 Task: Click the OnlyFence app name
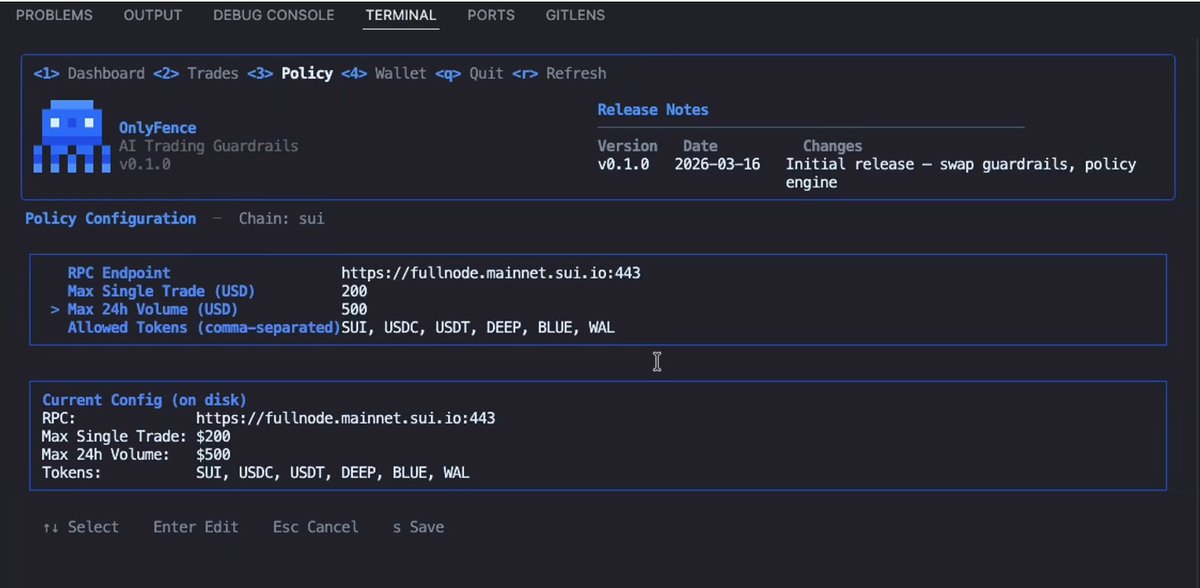tap(157, 128)
